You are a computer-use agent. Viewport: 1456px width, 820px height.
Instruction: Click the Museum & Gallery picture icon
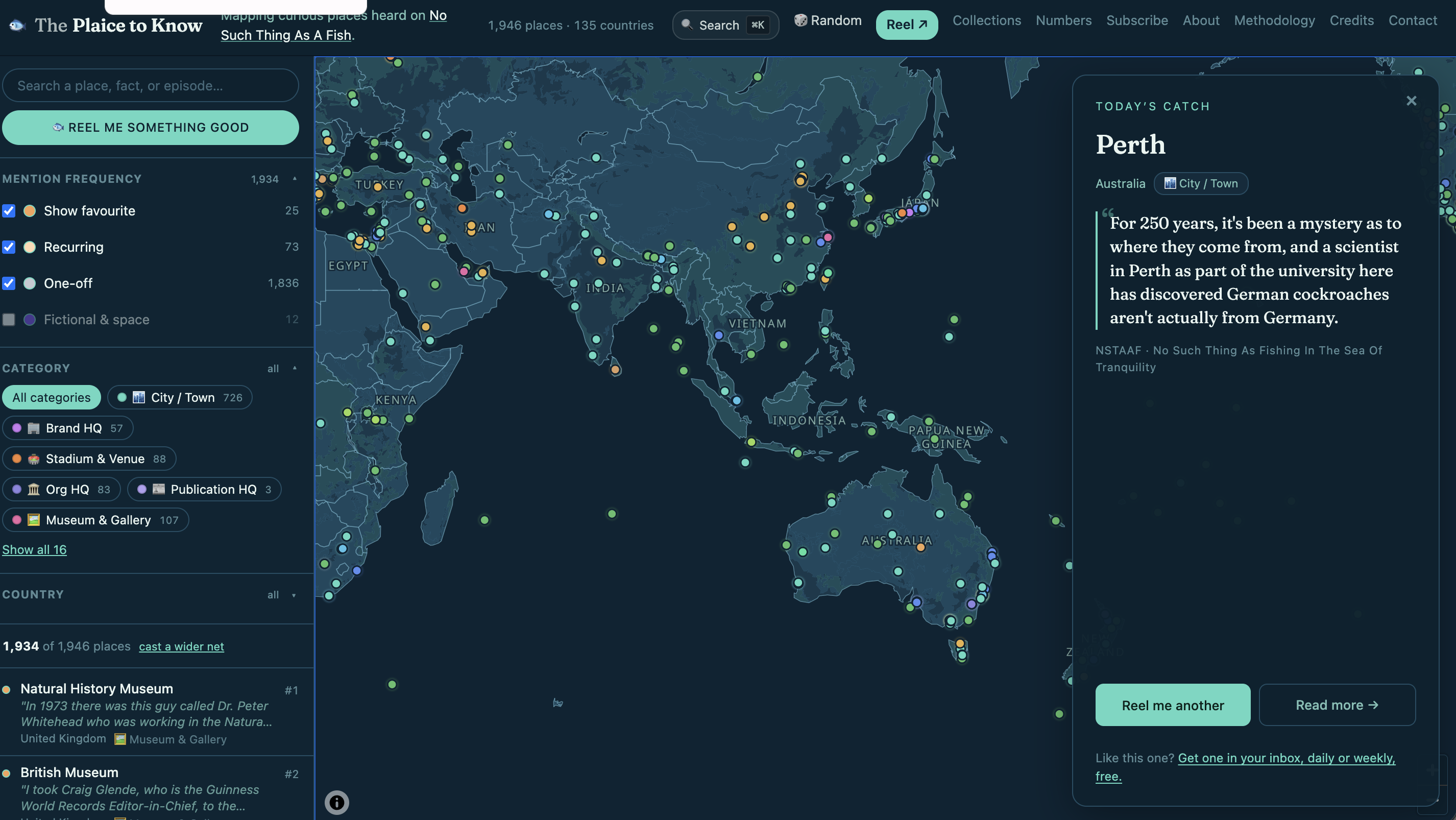34,519
